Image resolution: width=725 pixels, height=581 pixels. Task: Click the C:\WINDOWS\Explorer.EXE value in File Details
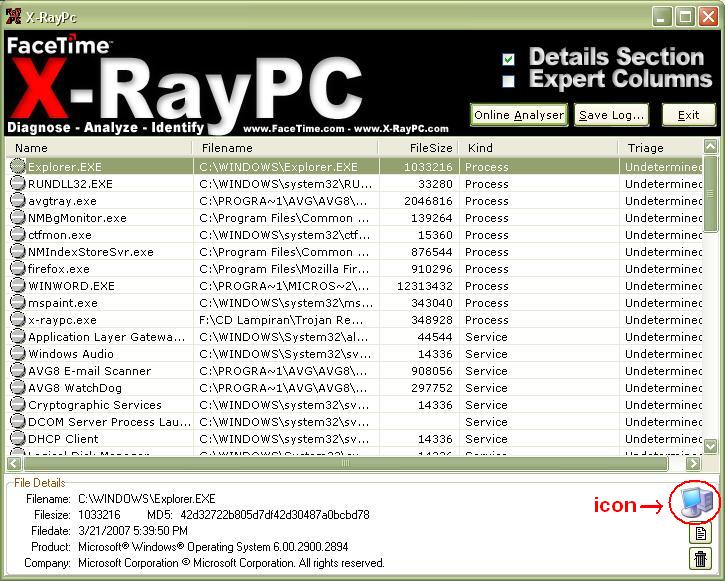click(x=147, y=499)
